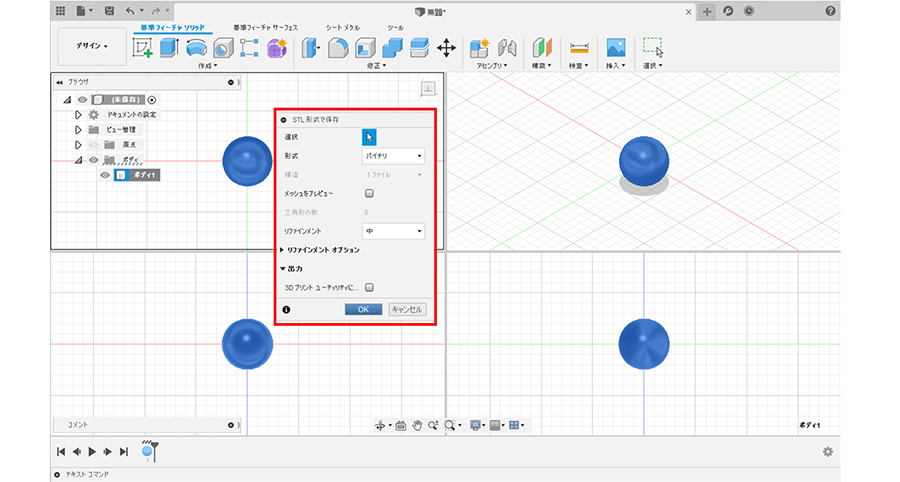The image size is (900, 482).
Task: Hide ボディ1 using its eye icon
Action: pyautogui.click(x=104, y=175)
